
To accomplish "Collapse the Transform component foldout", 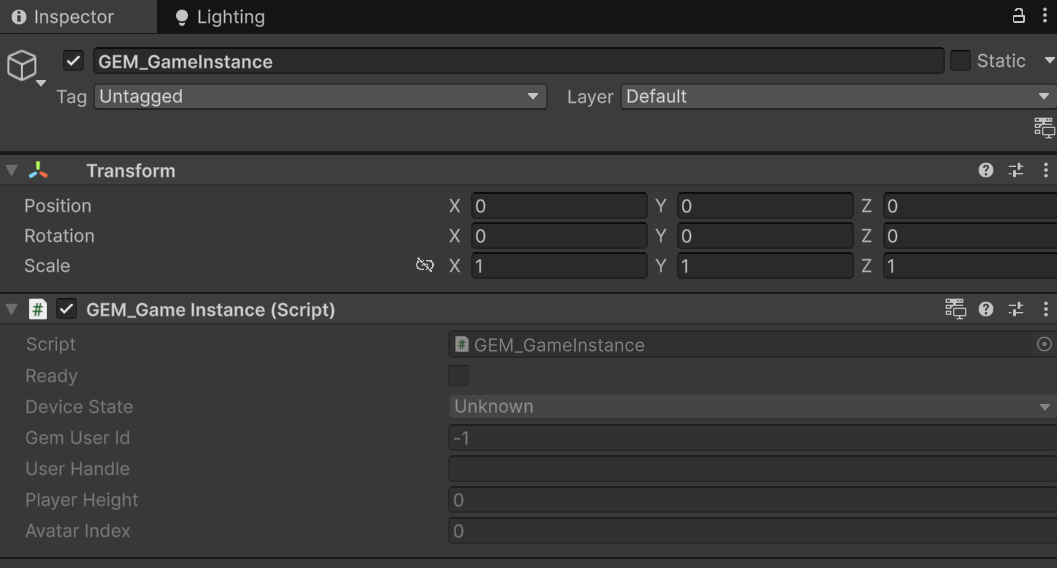I will [12, 171].
